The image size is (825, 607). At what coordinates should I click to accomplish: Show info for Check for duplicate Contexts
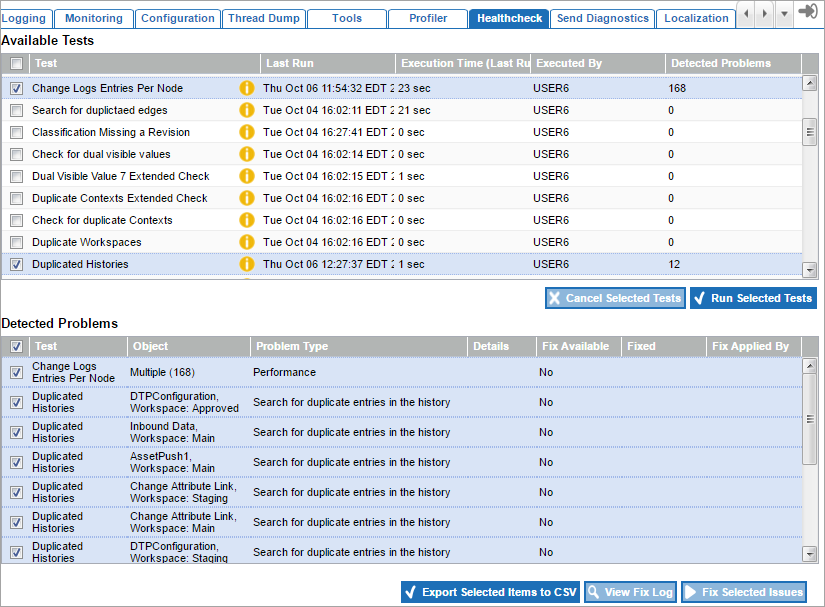[x=247, y=220]
